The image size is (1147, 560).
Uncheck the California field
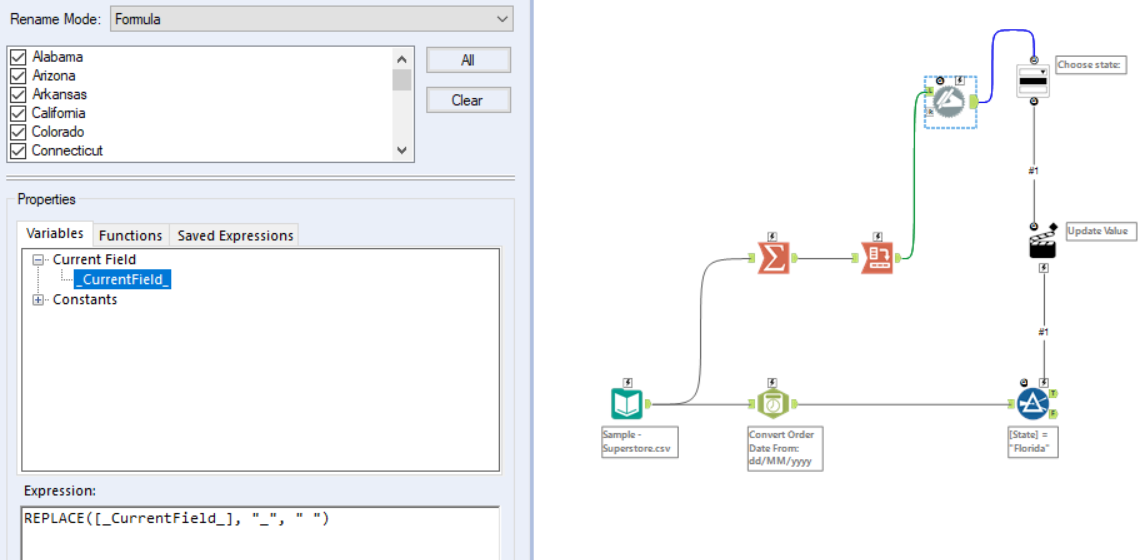coord(19,113)
